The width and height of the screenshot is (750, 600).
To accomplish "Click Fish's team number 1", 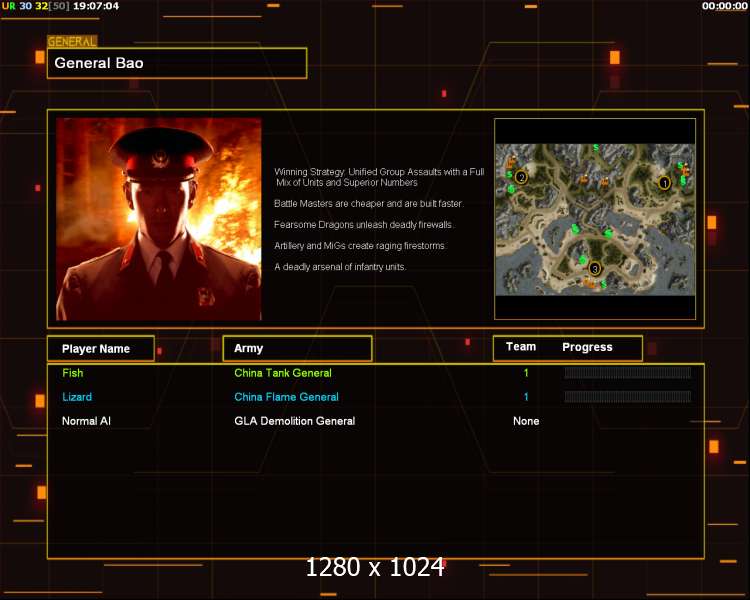I will click(526, 373).
